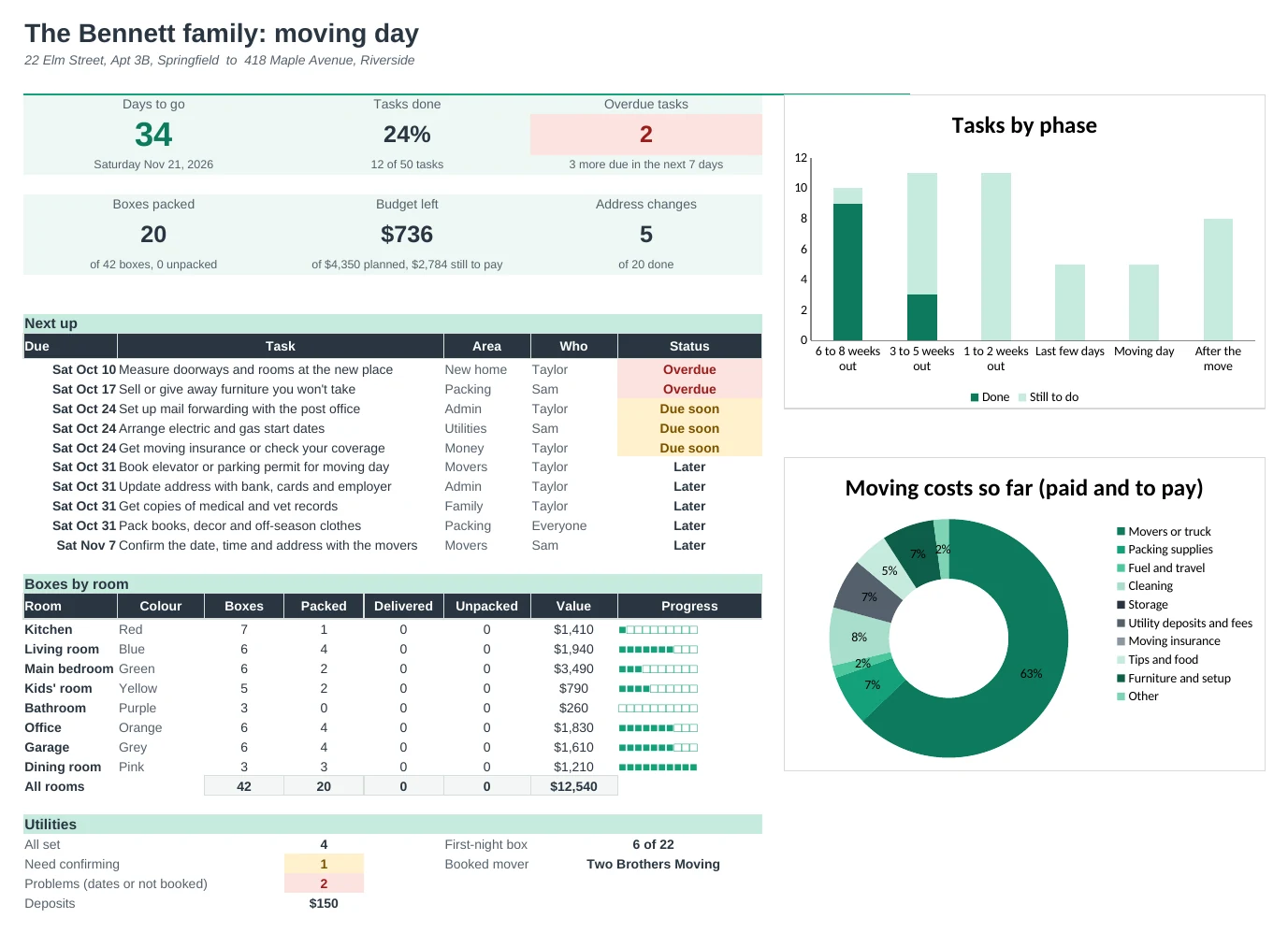This screenshot has height=933, width=1288.
Task: Click the Utility deposits and fees legend entry
Action: (x=1184, y=624)
